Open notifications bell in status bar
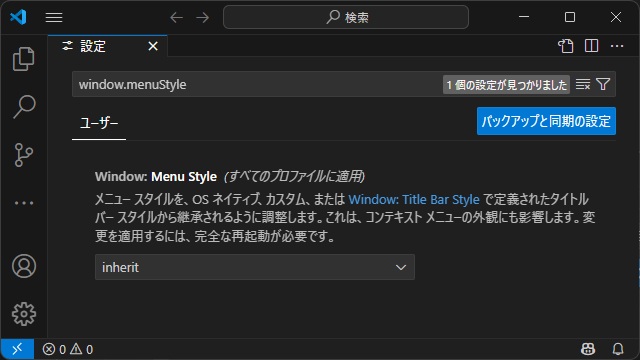 click(x=618, y=349)
